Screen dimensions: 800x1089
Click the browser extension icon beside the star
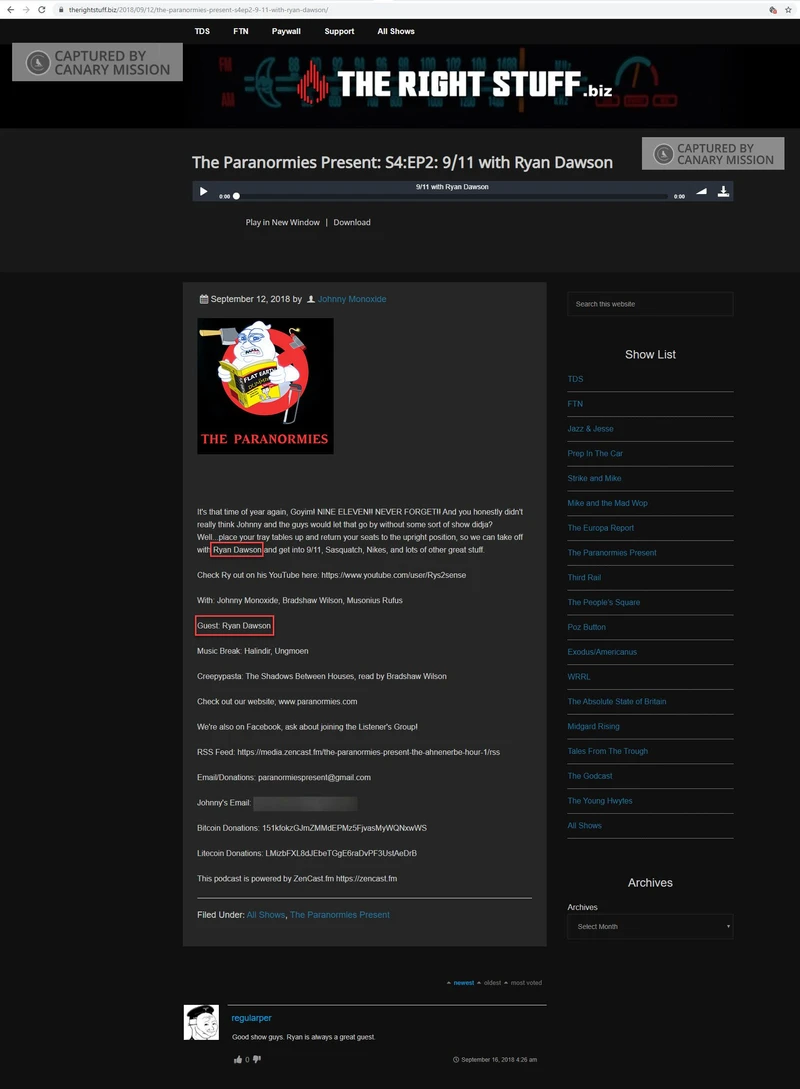click(773, 10)
